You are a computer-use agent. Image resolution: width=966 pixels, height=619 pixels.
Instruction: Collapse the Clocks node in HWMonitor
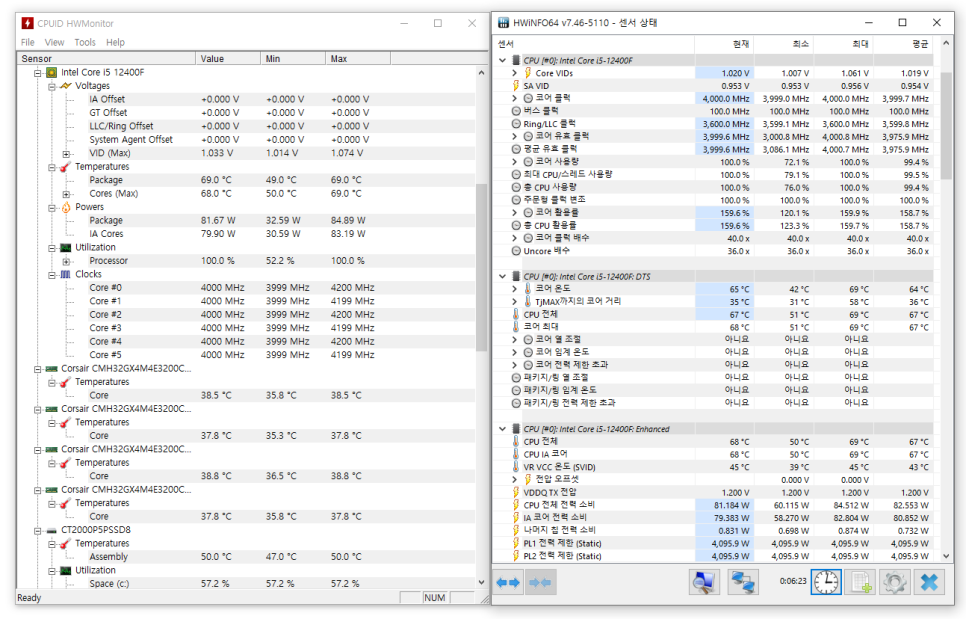pyautogui.click(x=52, y=274)
